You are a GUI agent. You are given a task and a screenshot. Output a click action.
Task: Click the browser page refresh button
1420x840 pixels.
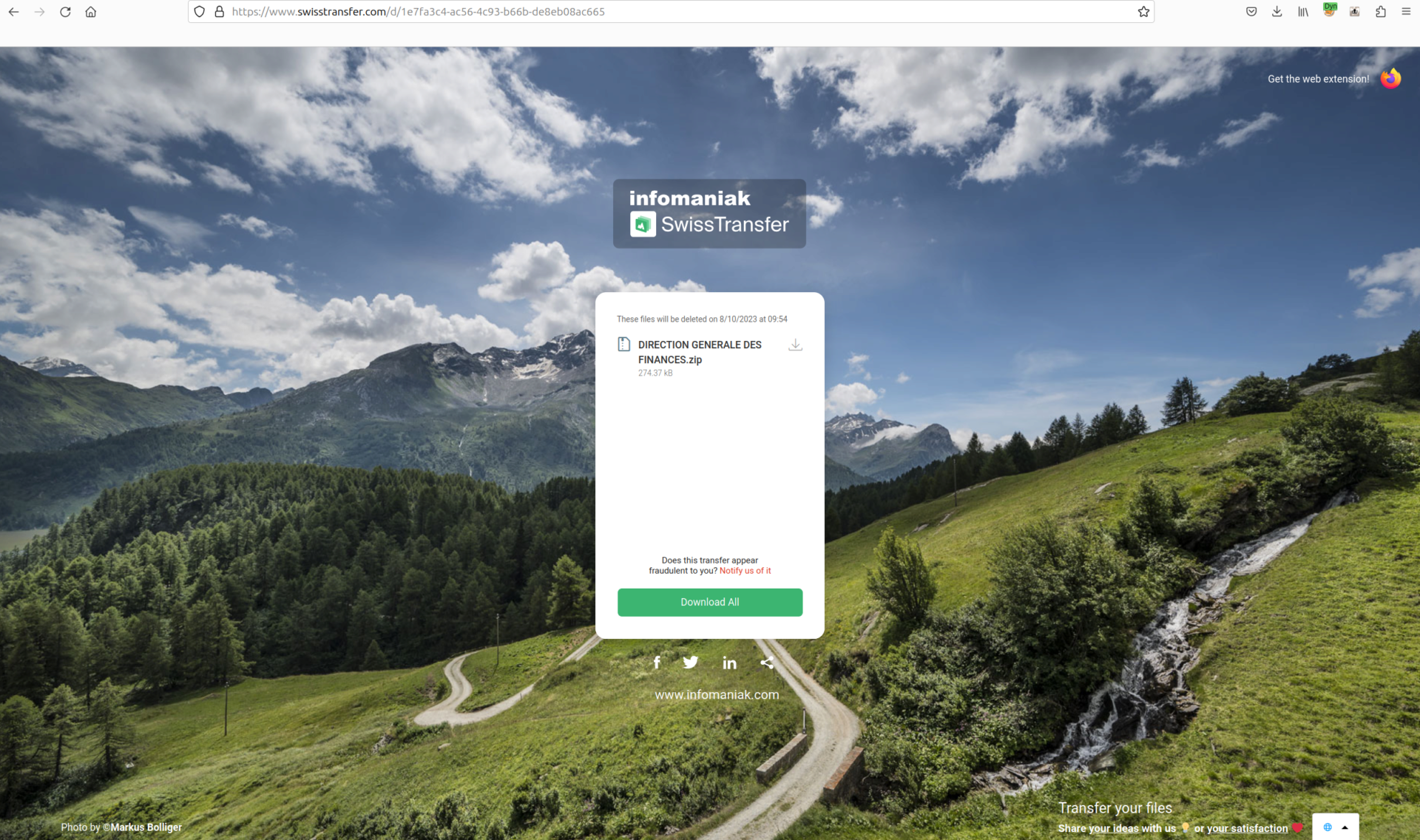64,11
